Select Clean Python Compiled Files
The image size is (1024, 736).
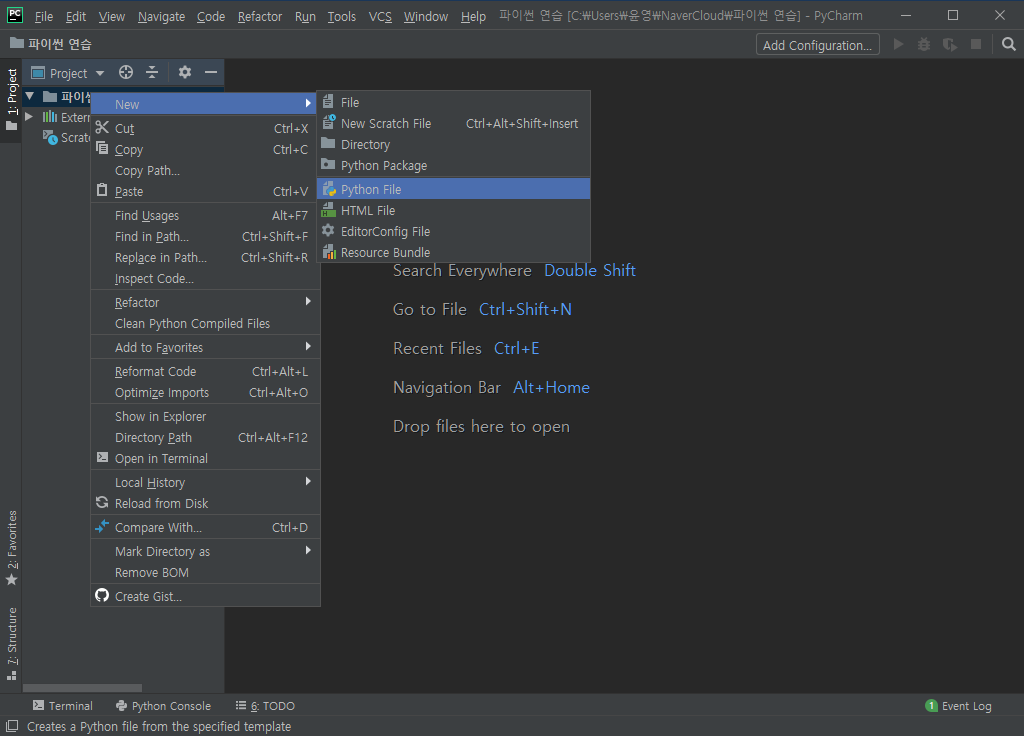tap(205, 323)
